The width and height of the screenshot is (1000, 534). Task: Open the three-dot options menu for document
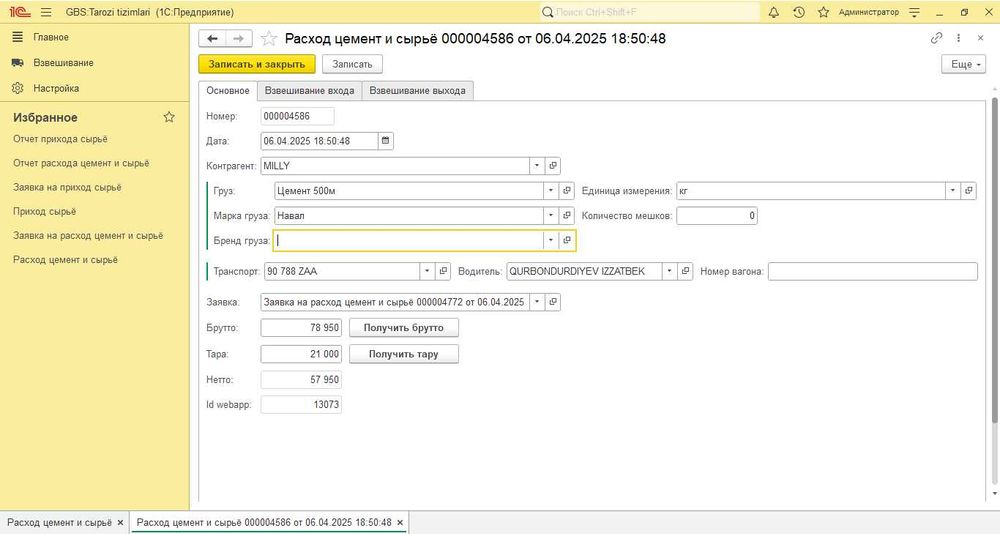[959, 38]
